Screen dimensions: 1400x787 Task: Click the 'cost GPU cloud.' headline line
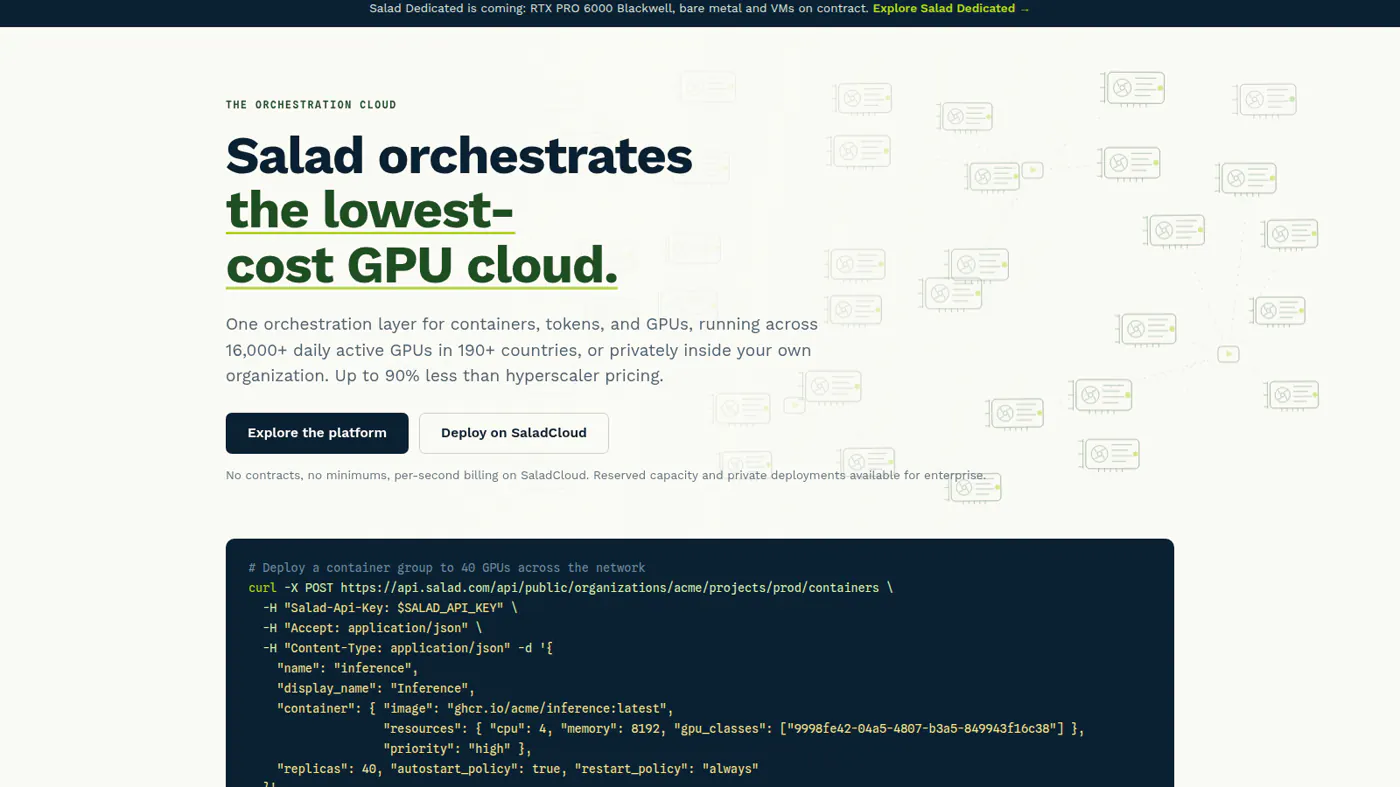tap(422, 265)
